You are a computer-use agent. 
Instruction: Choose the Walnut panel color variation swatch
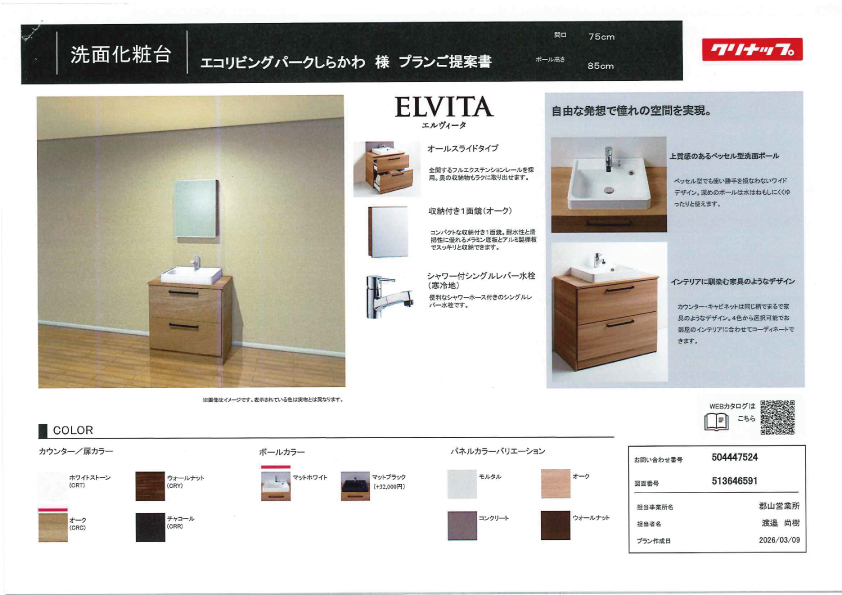[555, 525]
